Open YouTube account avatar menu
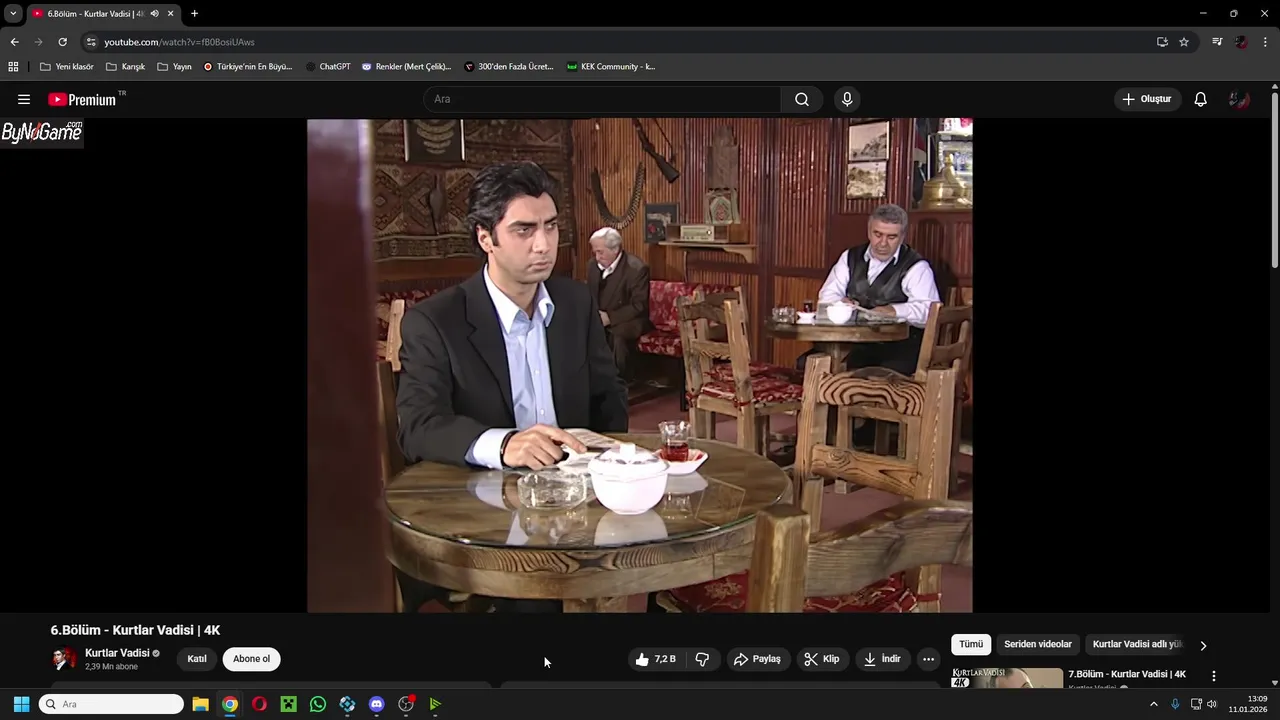 [x=1240, y=99]
